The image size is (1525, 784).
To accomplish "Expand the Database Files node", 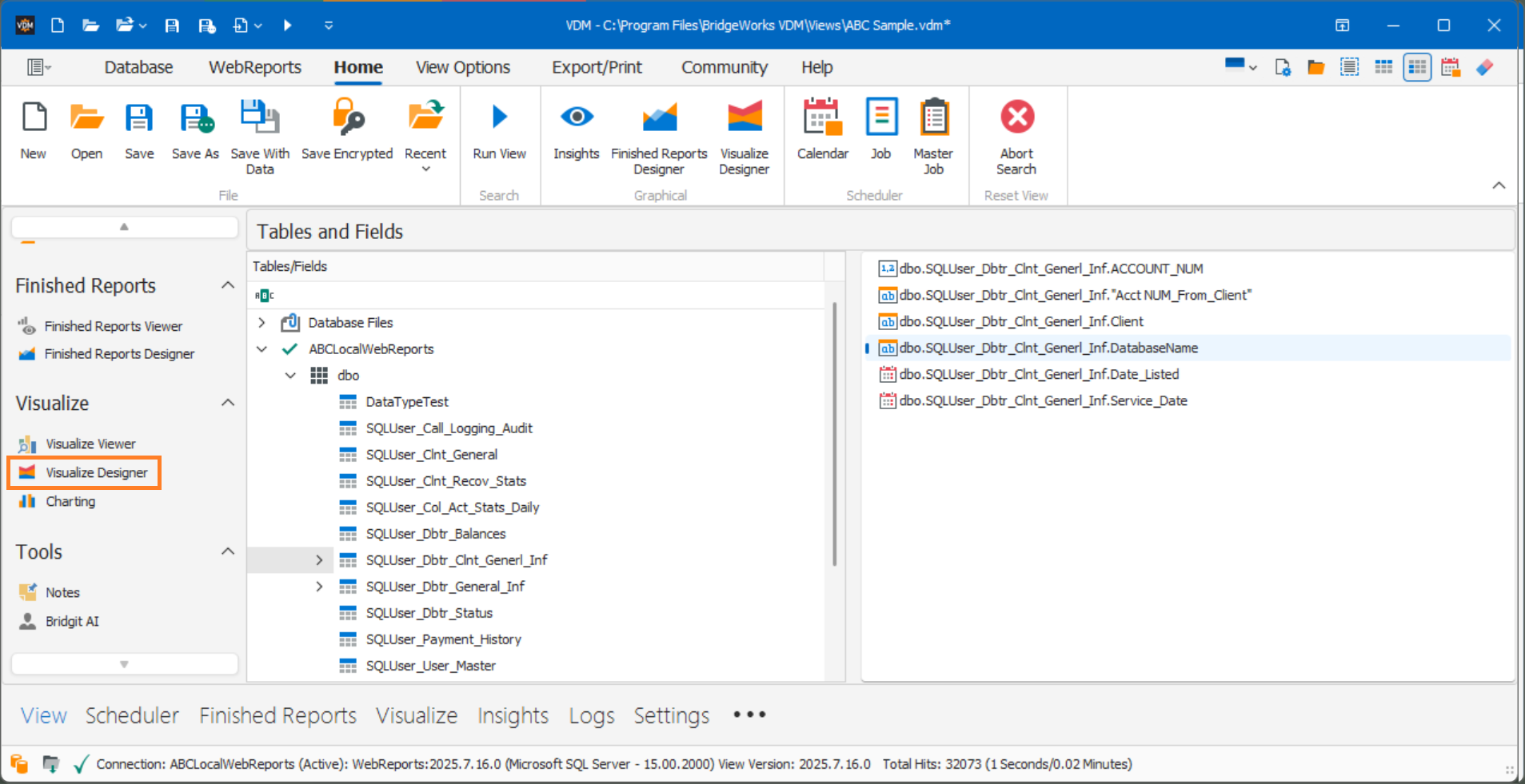I will point(261,322).
